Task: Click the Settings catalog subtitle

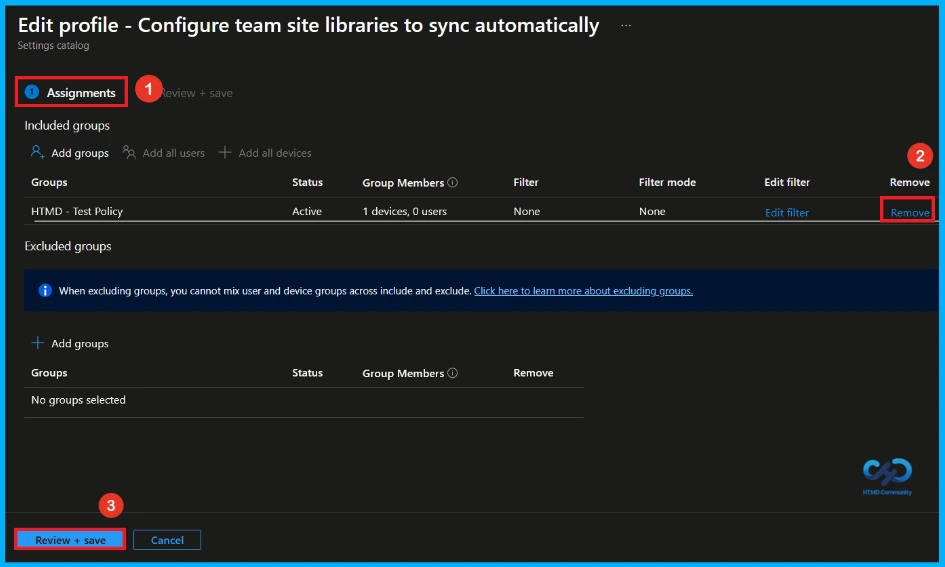Action: pyautogui.click(x=53, y=45)
